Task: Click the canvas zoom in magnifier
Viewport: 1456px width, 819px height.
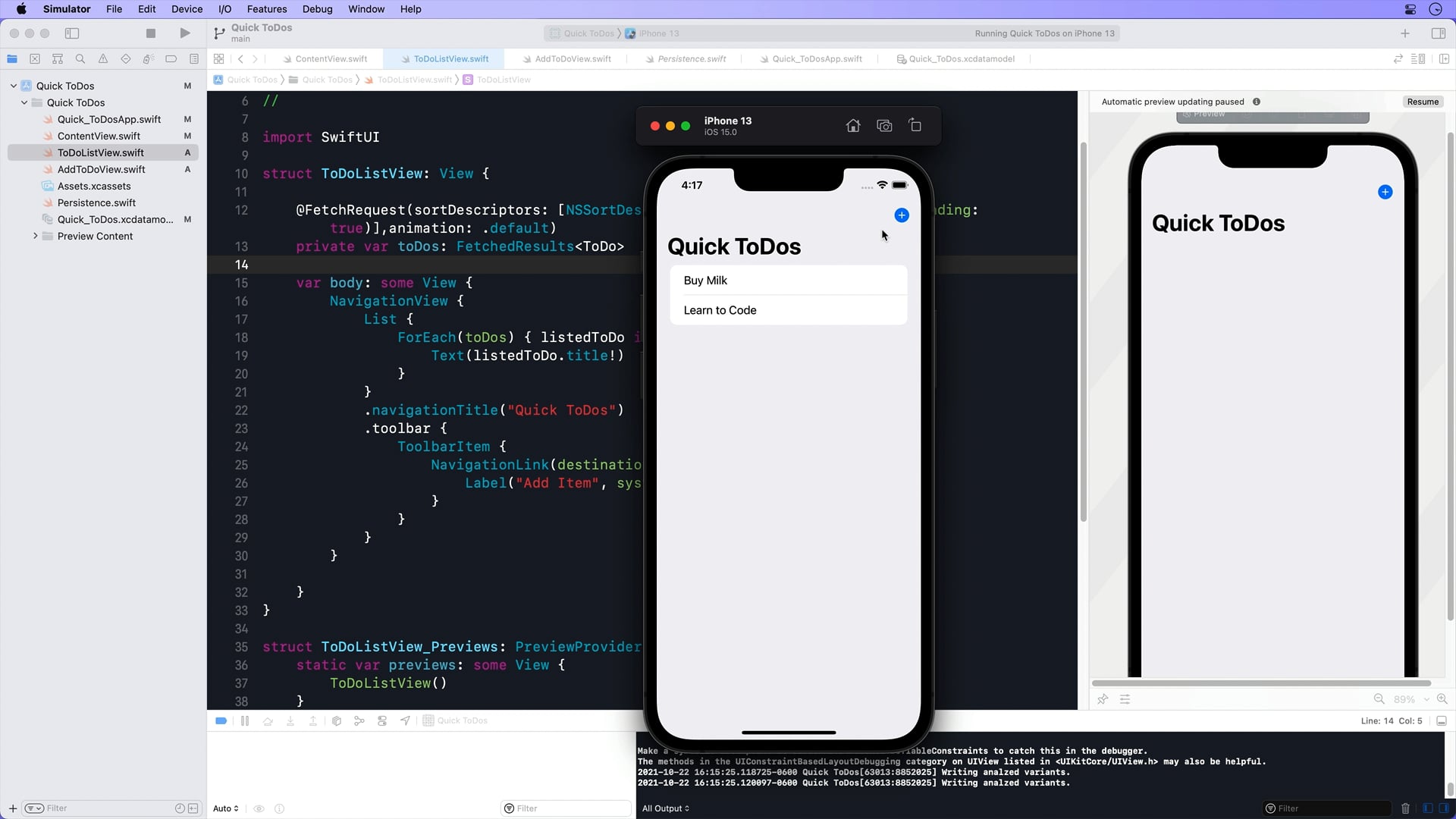Action: [1442, 699]
